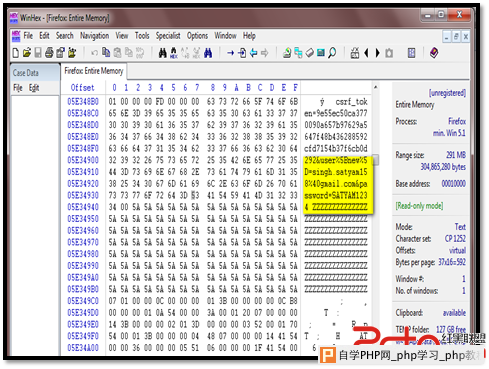Click the blue grid icon near Help

pos(412,53)
